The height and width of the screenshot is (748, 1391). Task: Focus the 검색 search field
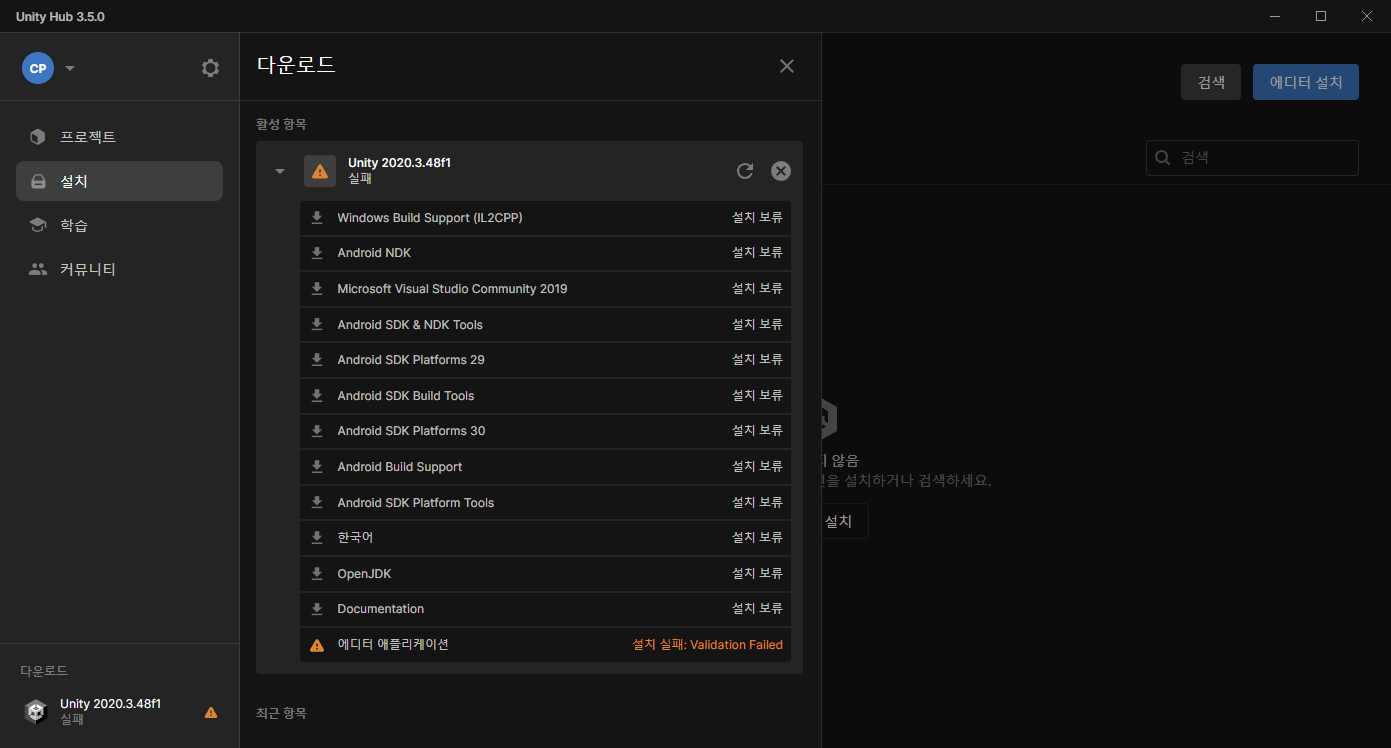(1252, 158)
